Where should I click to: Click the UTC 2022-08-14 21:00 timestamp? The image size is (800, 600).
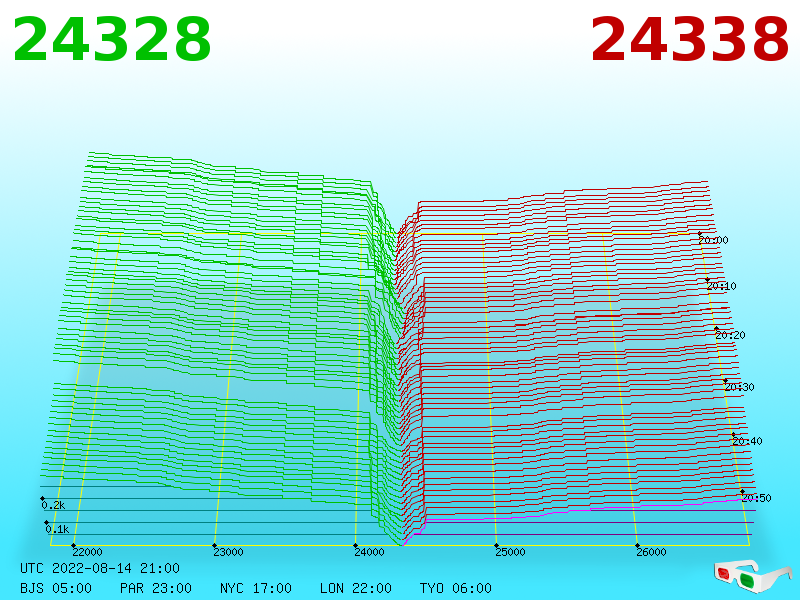coord(100,568)
